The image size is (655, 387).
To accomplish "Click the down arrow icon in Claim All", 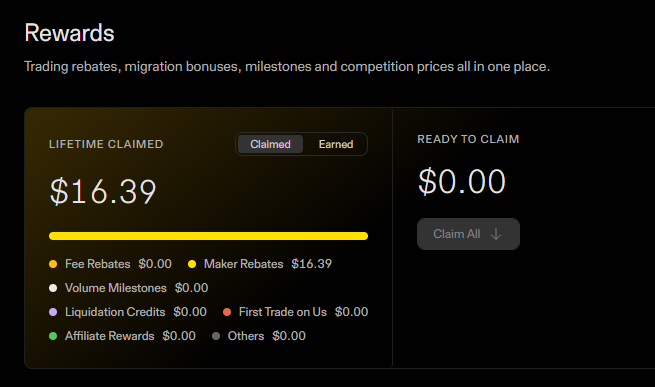I will (x=496, y=234).
